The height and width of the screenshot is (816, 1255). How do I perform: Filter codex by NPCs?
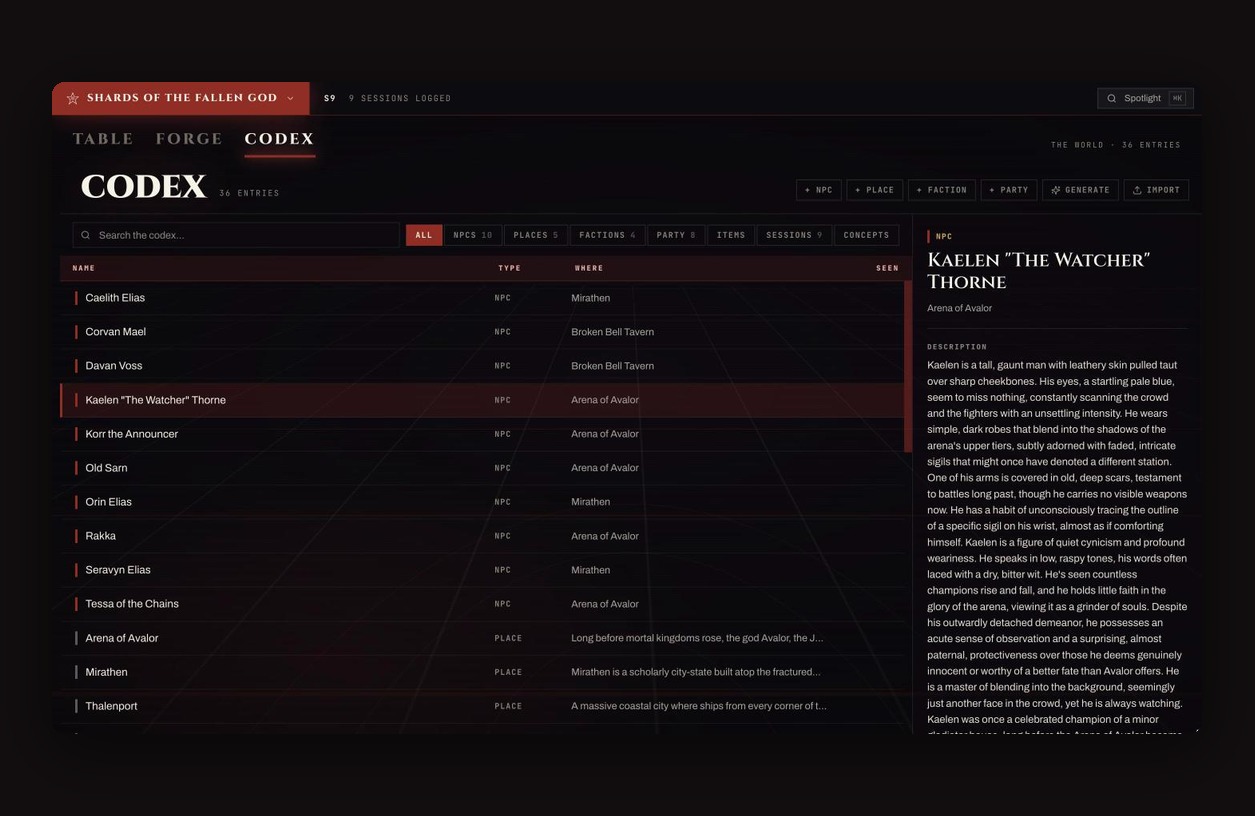[473, 235]
